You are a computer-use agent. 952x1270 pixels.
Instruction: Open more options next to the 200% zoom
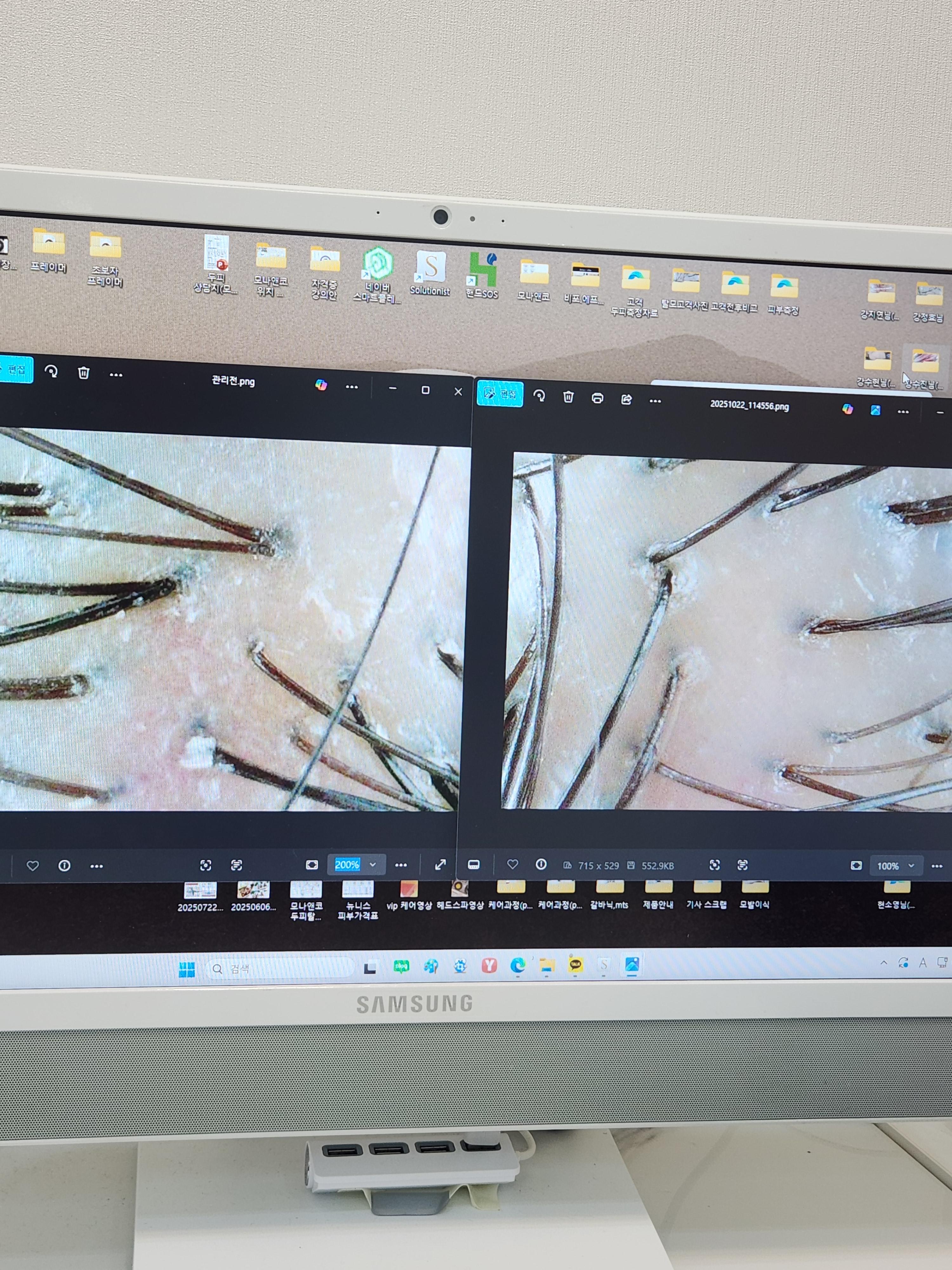401,865
